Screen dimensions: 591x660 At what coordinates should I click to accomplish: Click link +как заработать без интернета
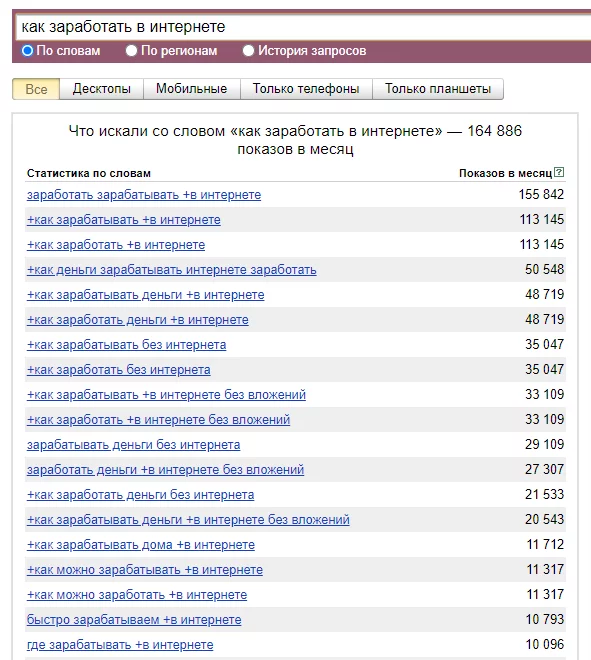click(x=119, y=370)
